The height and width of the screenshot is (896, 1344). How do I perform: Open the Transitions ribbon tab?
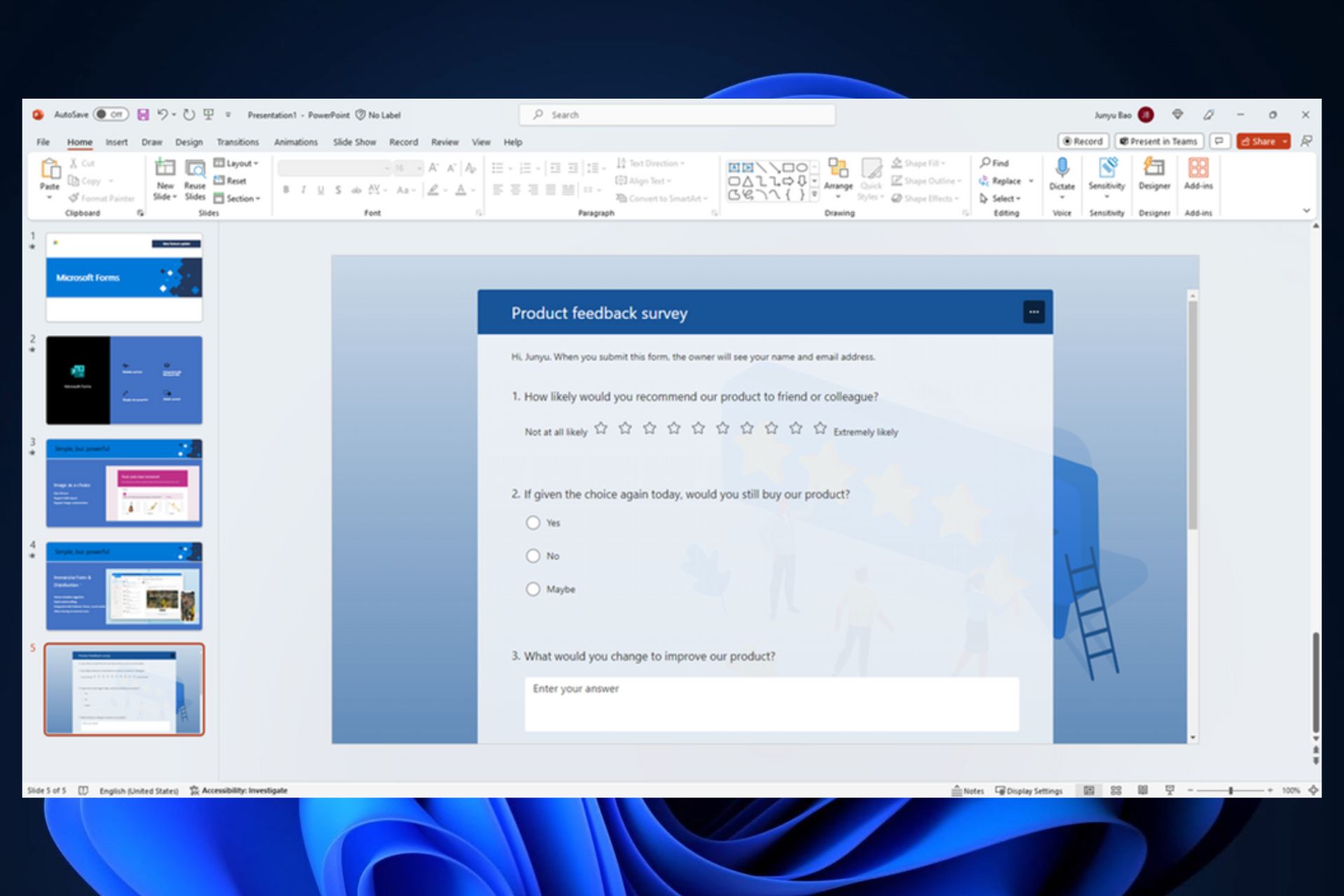pyautogui.click(x=237, y=142)
